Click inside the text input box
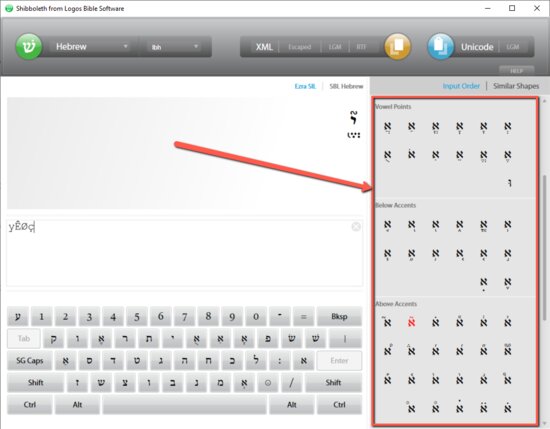550x429 pixels. click(x=185, y=253)
